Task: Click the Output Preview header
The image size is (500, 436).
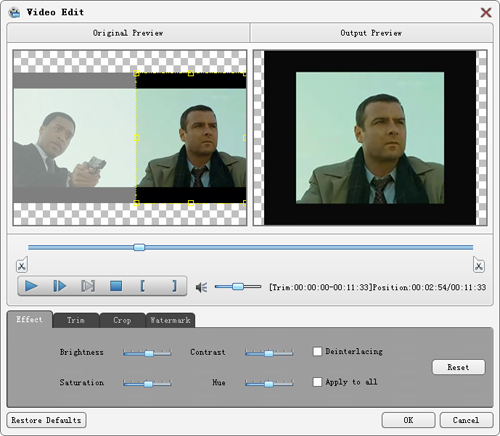Action: point(371,33)
